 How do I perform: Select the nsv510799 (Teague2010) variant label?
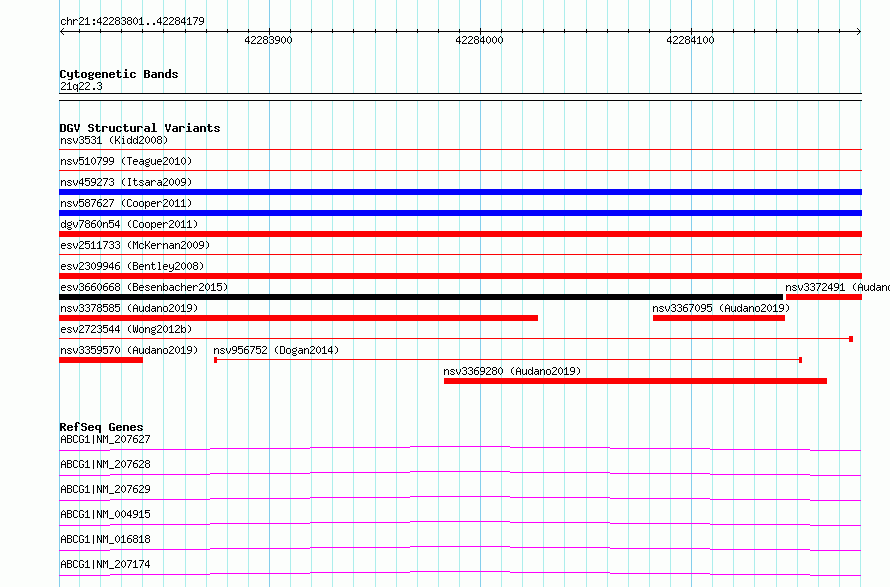(x=126, y=161)
